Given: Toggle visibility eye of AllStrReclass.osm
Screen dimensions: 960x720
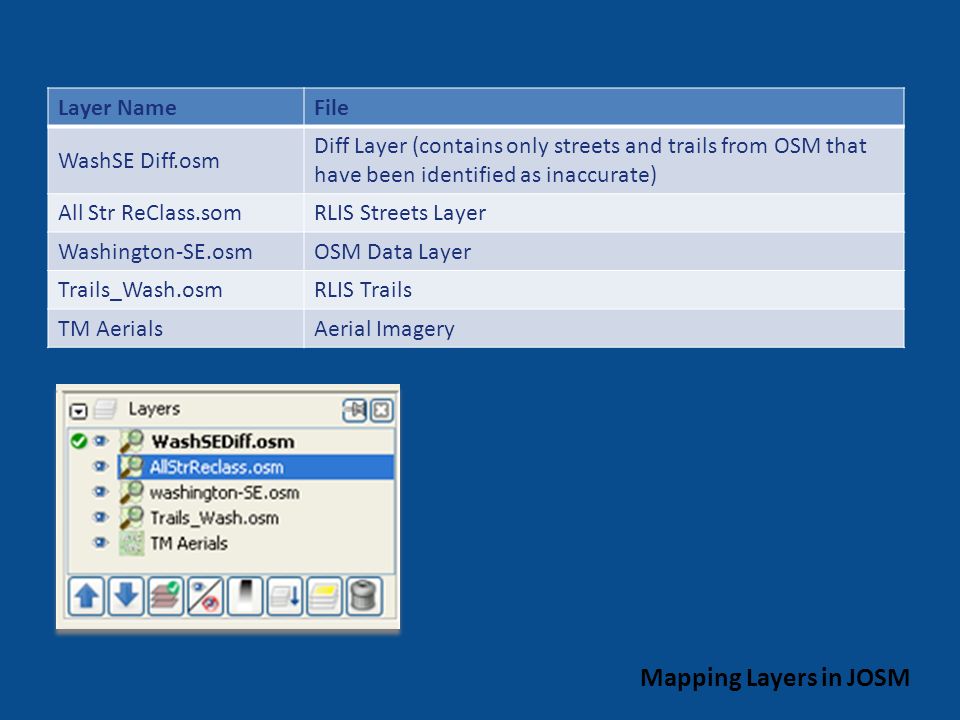Looking at the screenshot, I should click(x=101, y=467).
